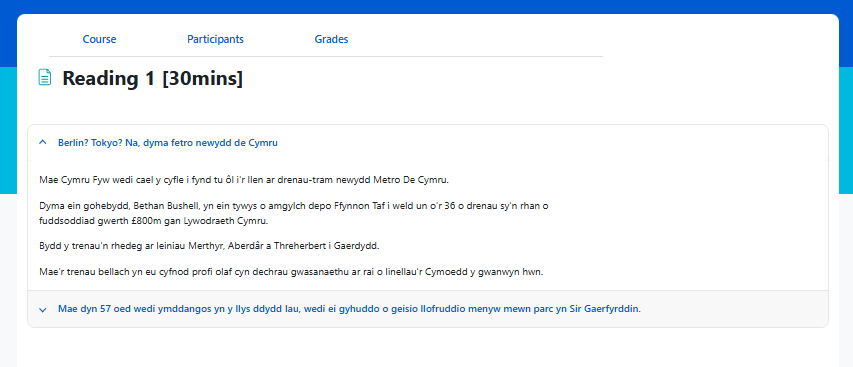The height and width of the screenshot is (367, 853).
Task: Click the paragraph starting 'Mae Cymru Fyw wedi cael'
Action: click(244, 180)
